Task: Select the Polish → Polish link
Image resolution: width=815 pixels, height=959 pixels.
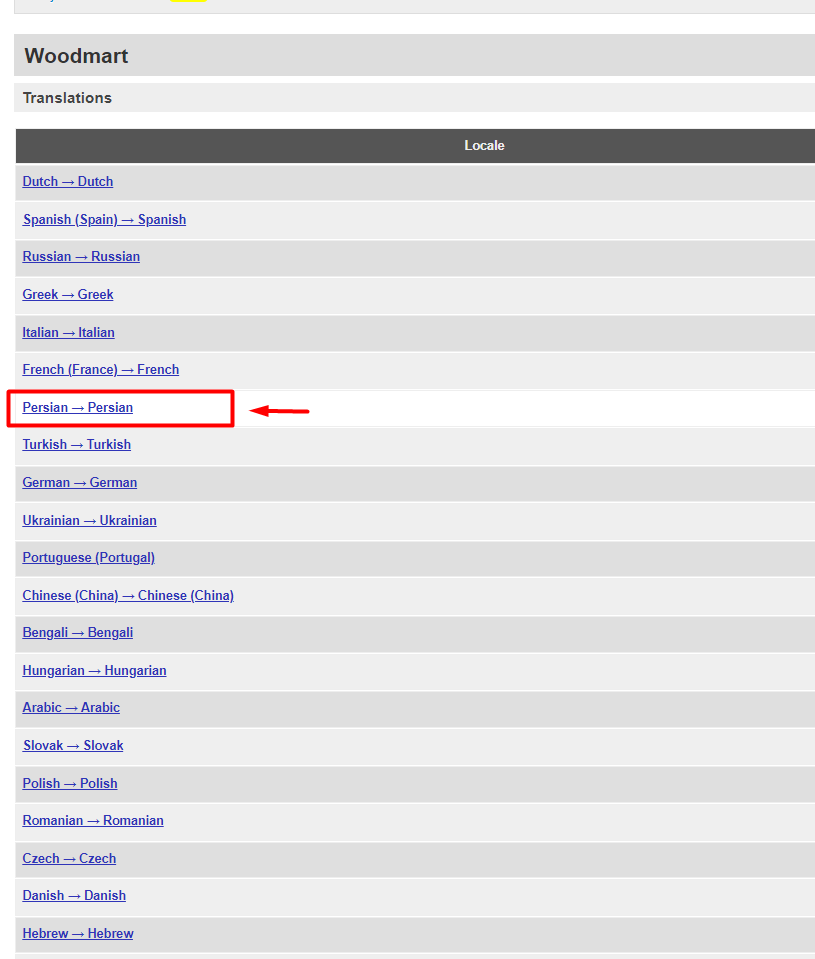Action: coord(70,783)
